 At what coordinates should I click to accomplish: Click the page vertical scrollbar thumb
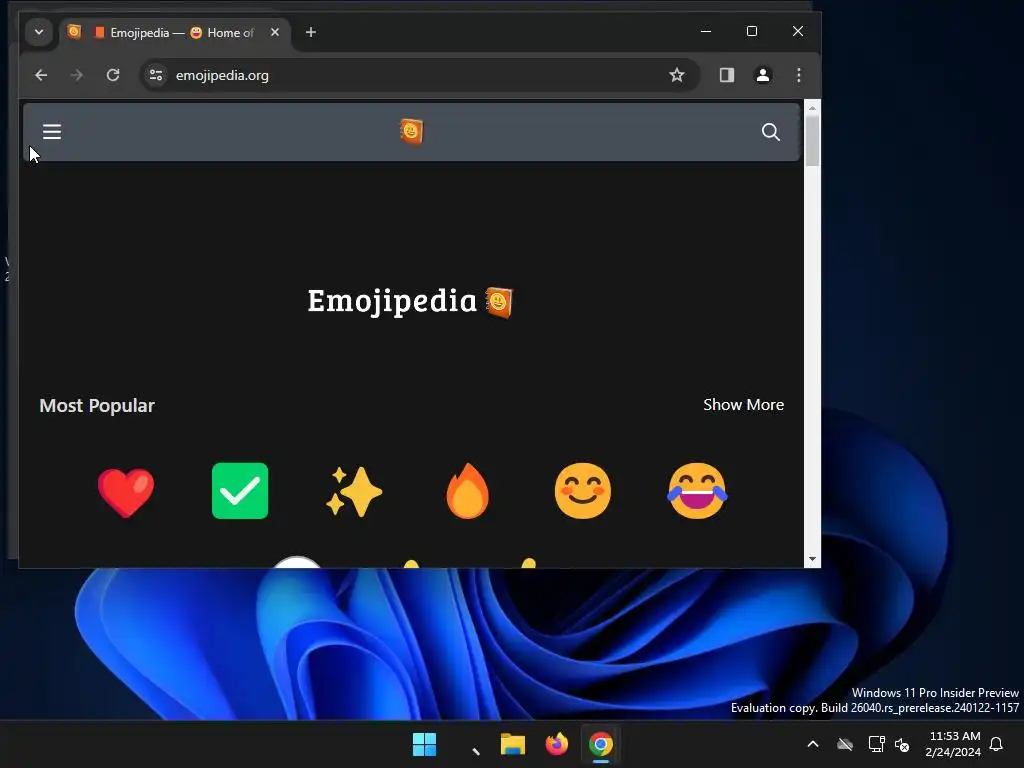coord(812,140)
